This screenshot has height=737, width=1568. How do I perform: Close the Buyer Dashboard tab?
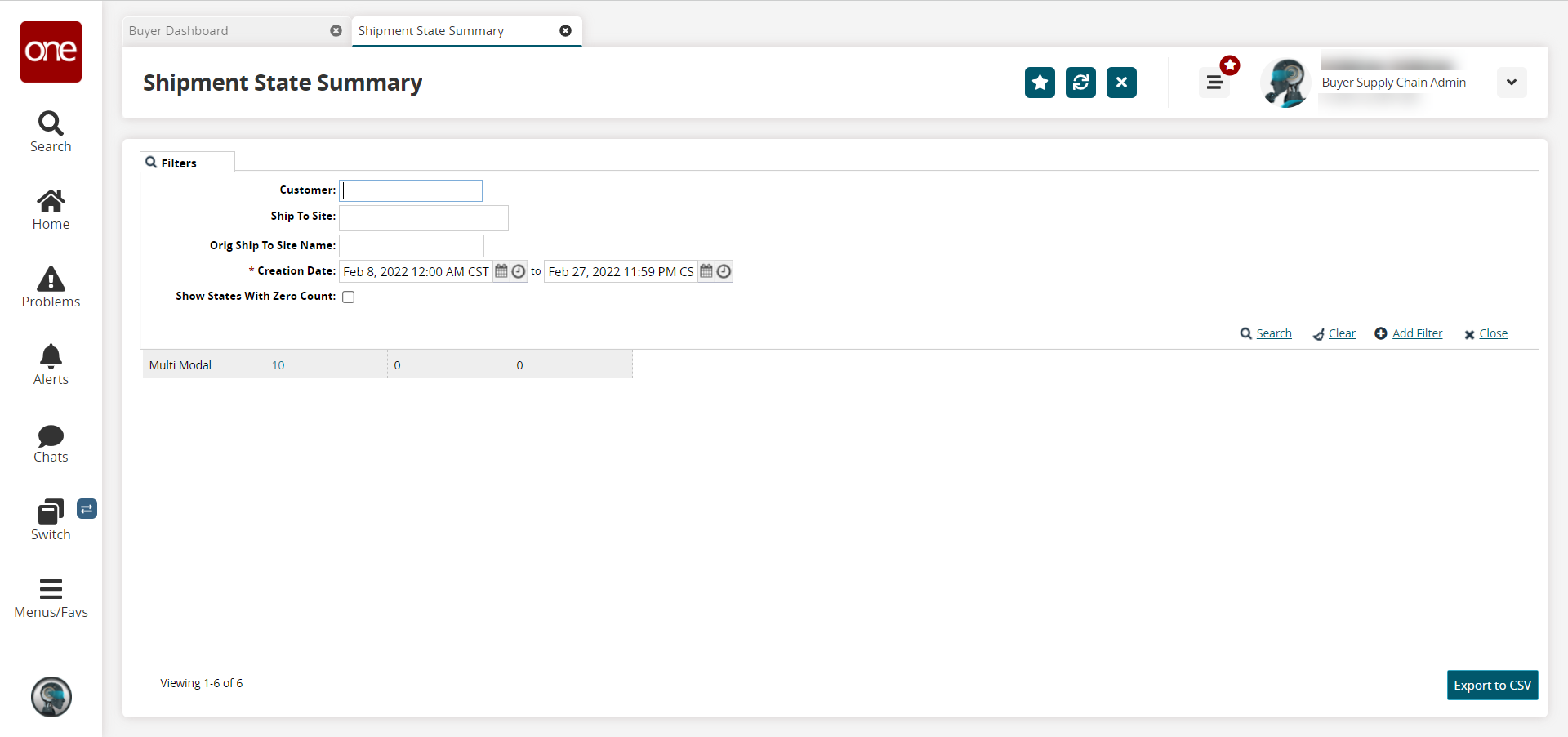click(x=336, y=30)
